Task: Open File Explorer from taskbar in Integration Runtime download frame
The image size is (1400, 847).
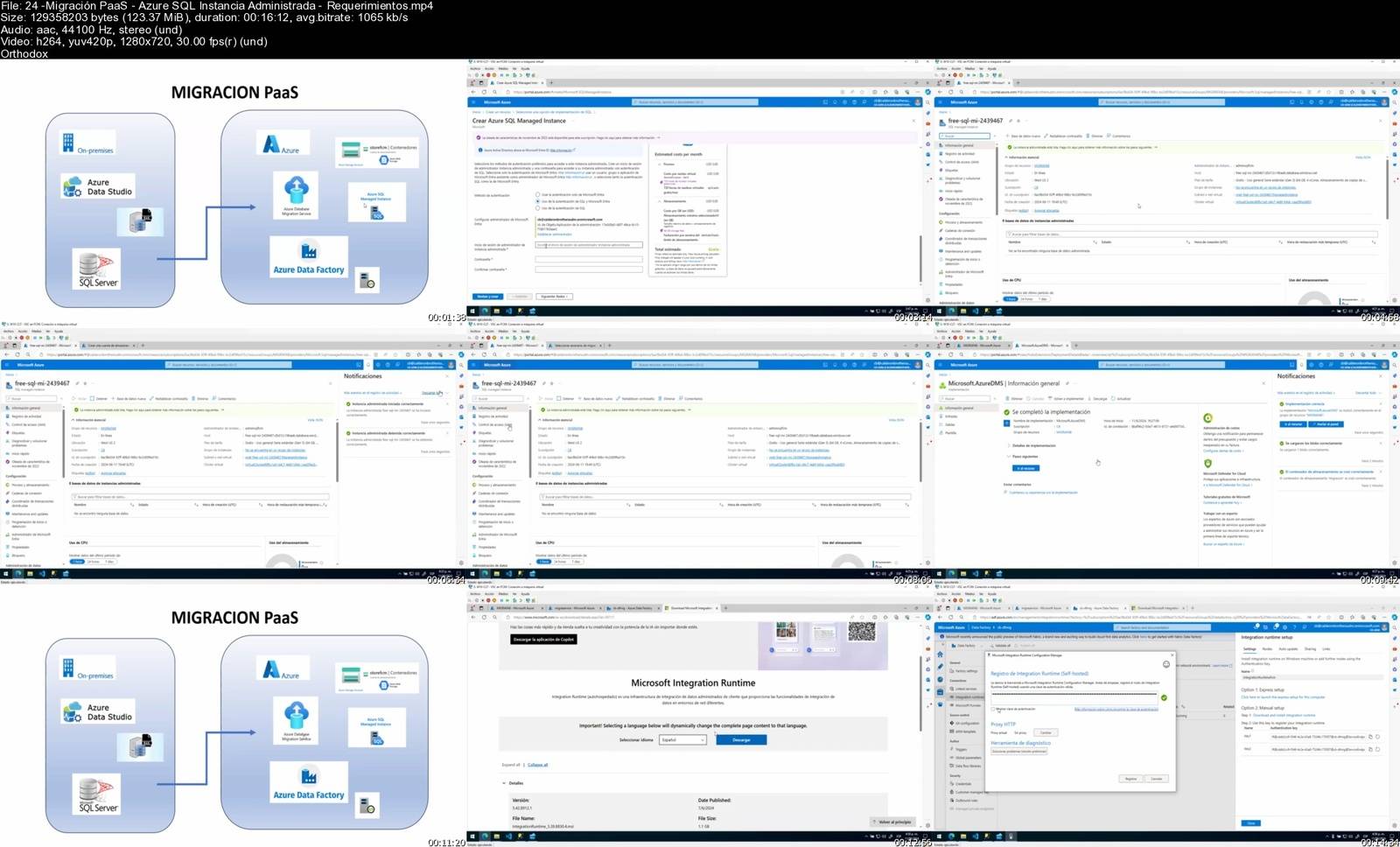Action: tap(496, 836)
